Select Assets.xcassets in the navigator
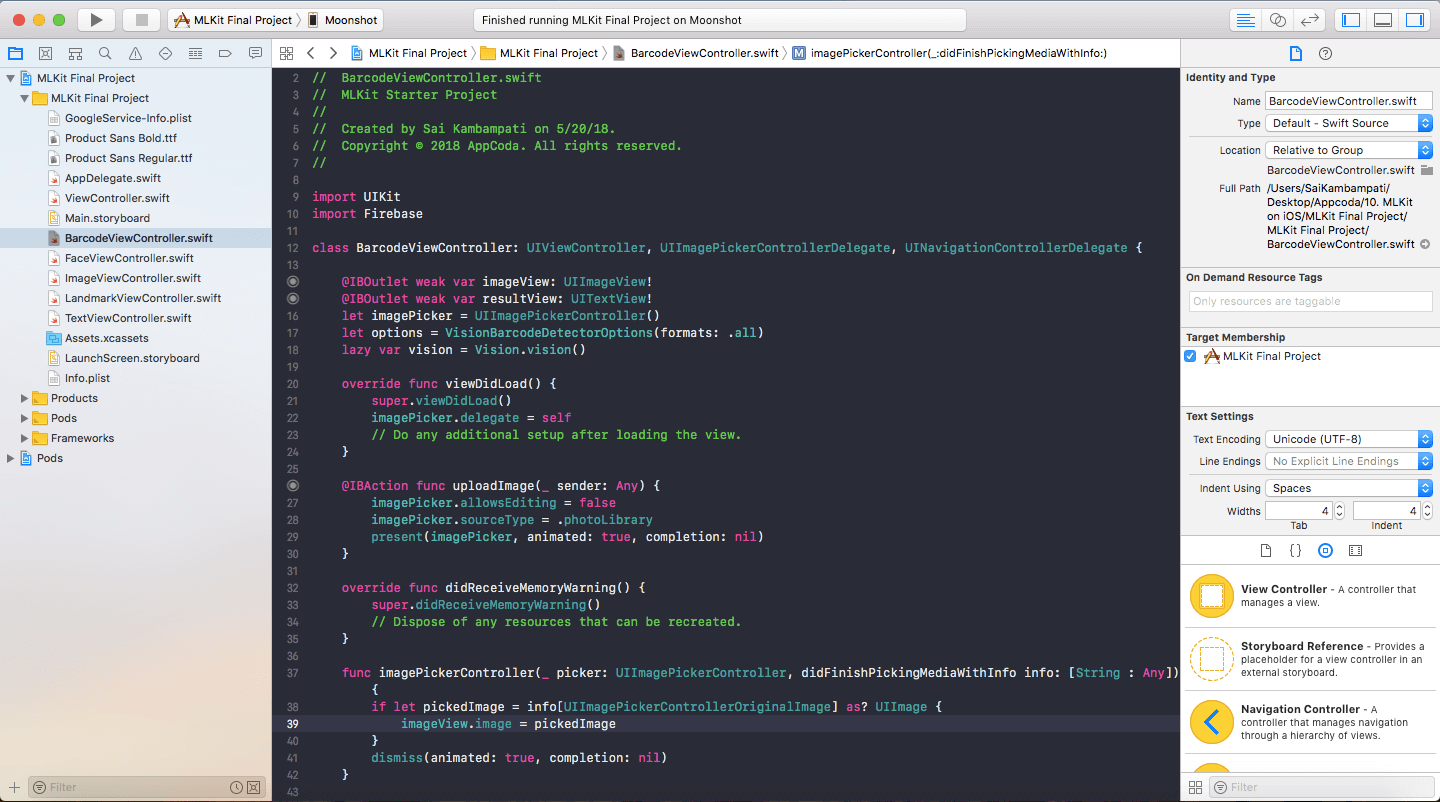 pos(106,338)
